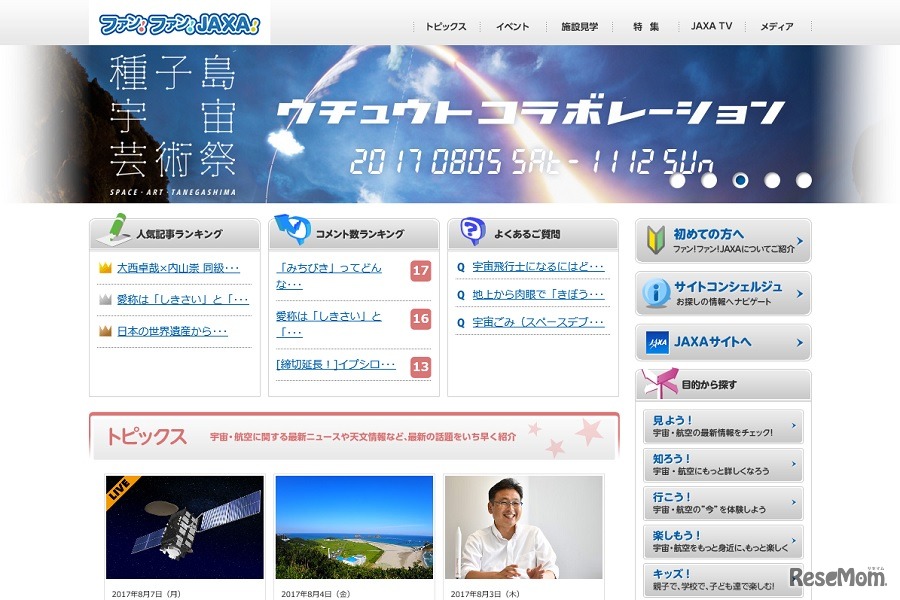Image resolution: width=900 pixels, height=600 pixels.
Task: Open the ranked article 愛称は「しきさい」と「
Action: click(x=183, y=299)
